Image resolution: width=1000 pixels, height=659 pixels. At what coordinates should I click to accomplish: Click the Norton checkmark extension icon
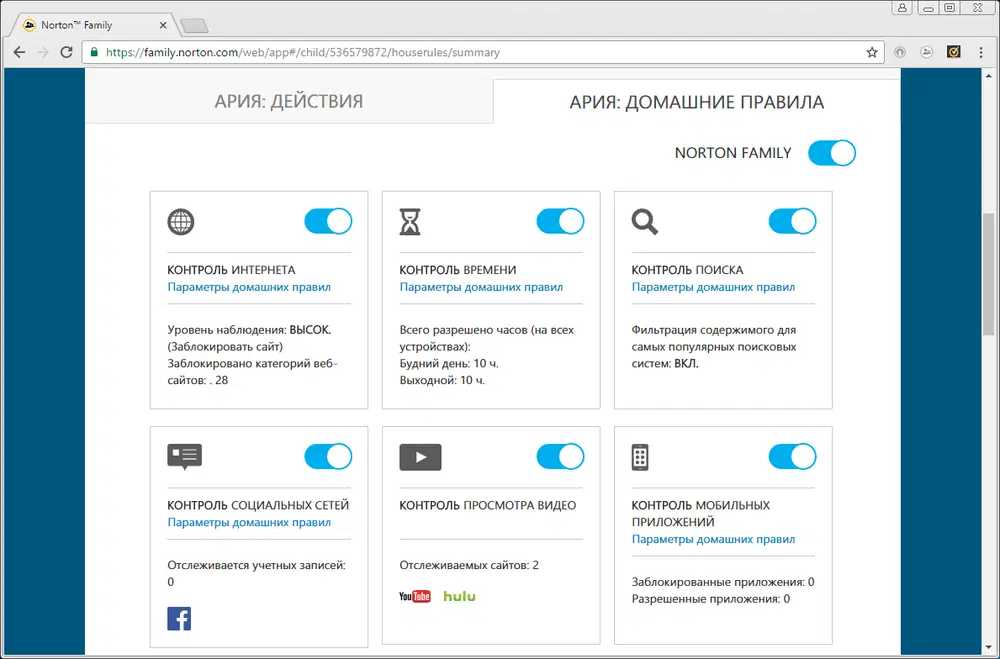click(953, 52)
